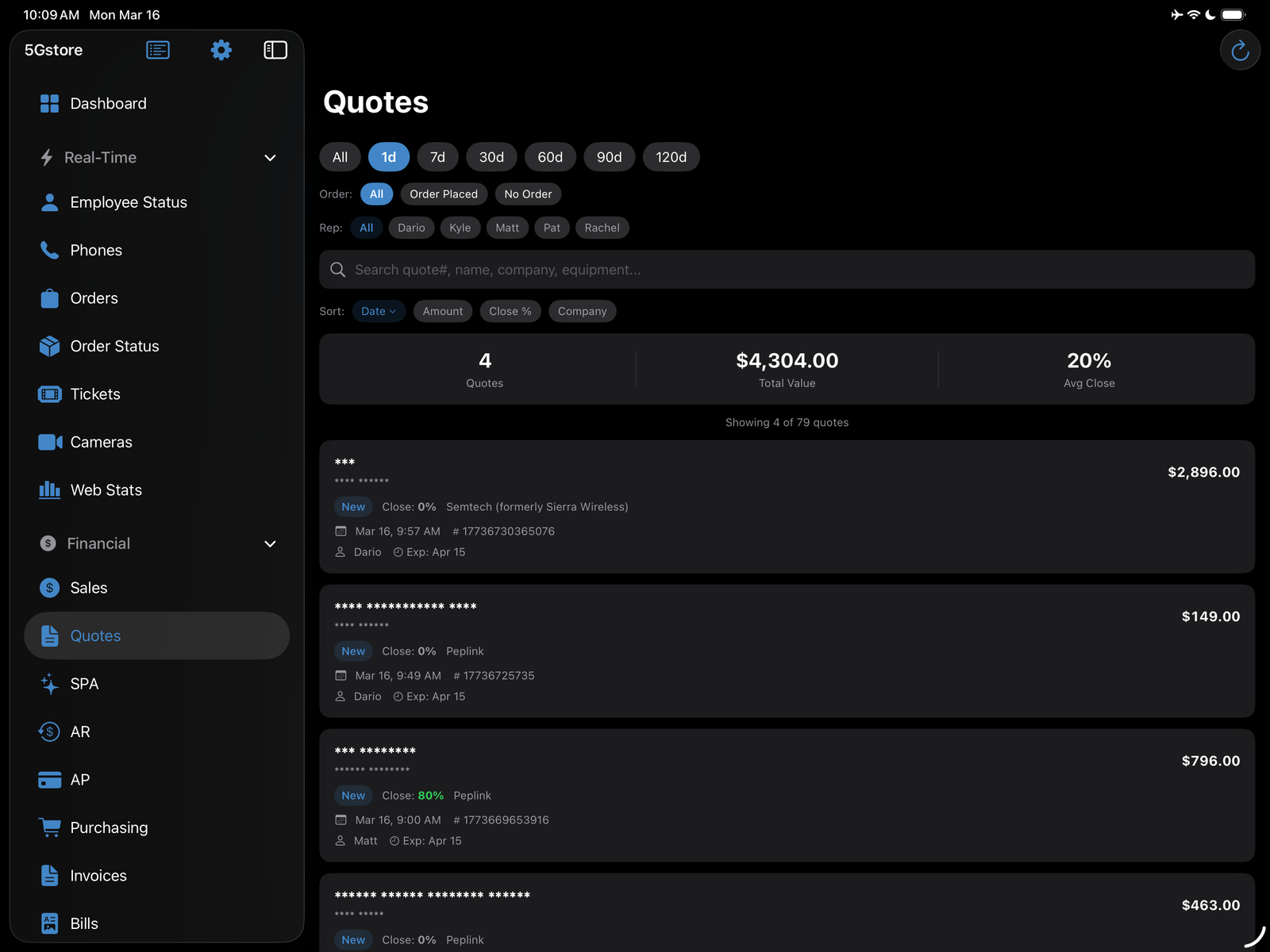Image resolution: width=1270 pixels, height=952 pixels.
Task: Open the Invoices section
Action: click(x=98, y=875)
